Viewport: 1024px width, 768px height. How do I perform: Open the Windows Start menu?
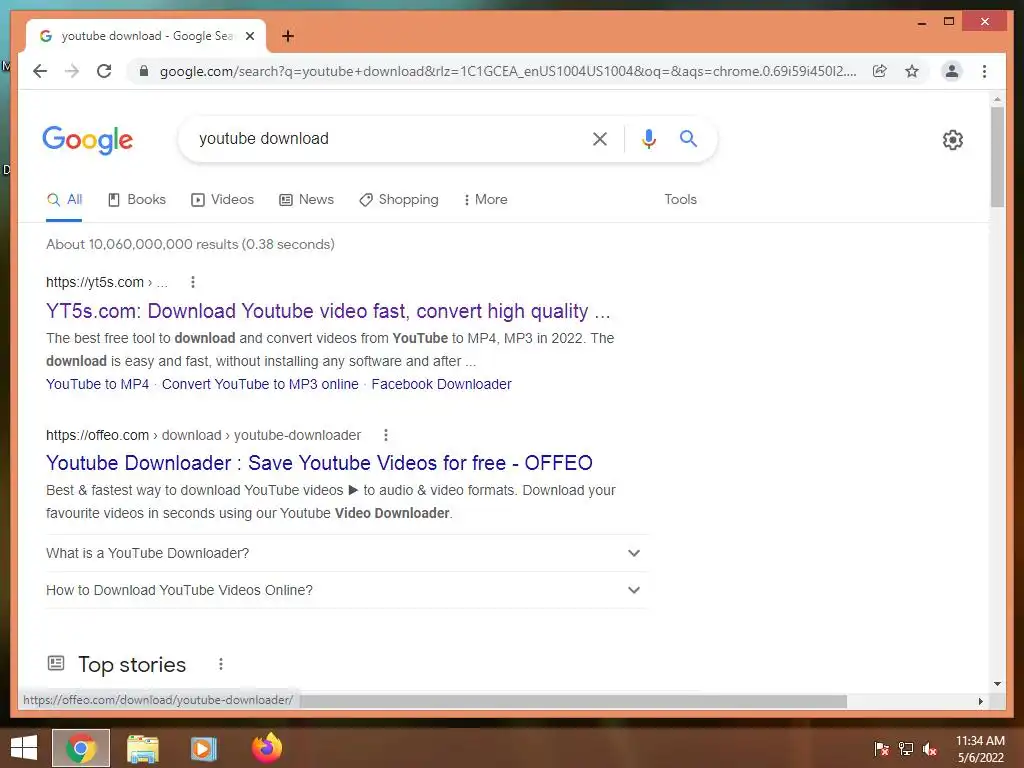coord(24,748)
